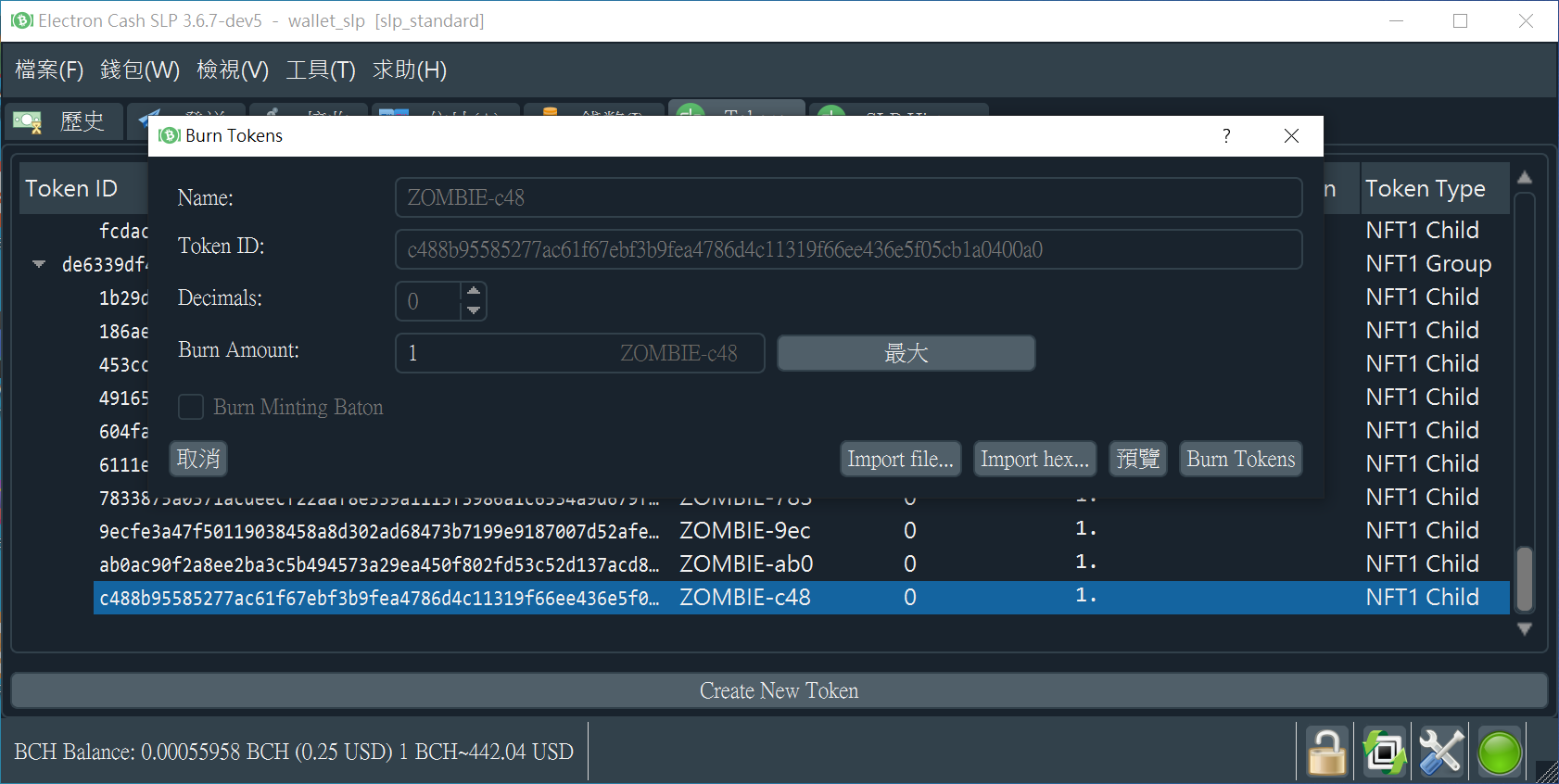Open the 錢包(W) menu
The width and height of the screenshot is (1559, 784).
pyautogui.click(x=140, y=70)
